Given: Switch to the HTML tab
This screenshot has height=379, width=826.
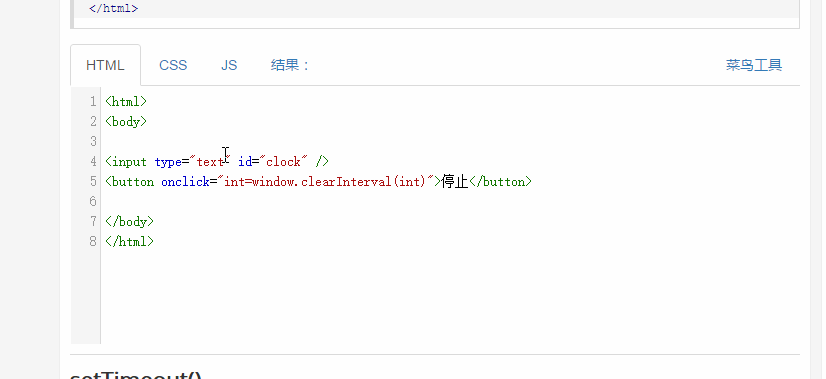Looking at the screenshot, I should (105, 65).
